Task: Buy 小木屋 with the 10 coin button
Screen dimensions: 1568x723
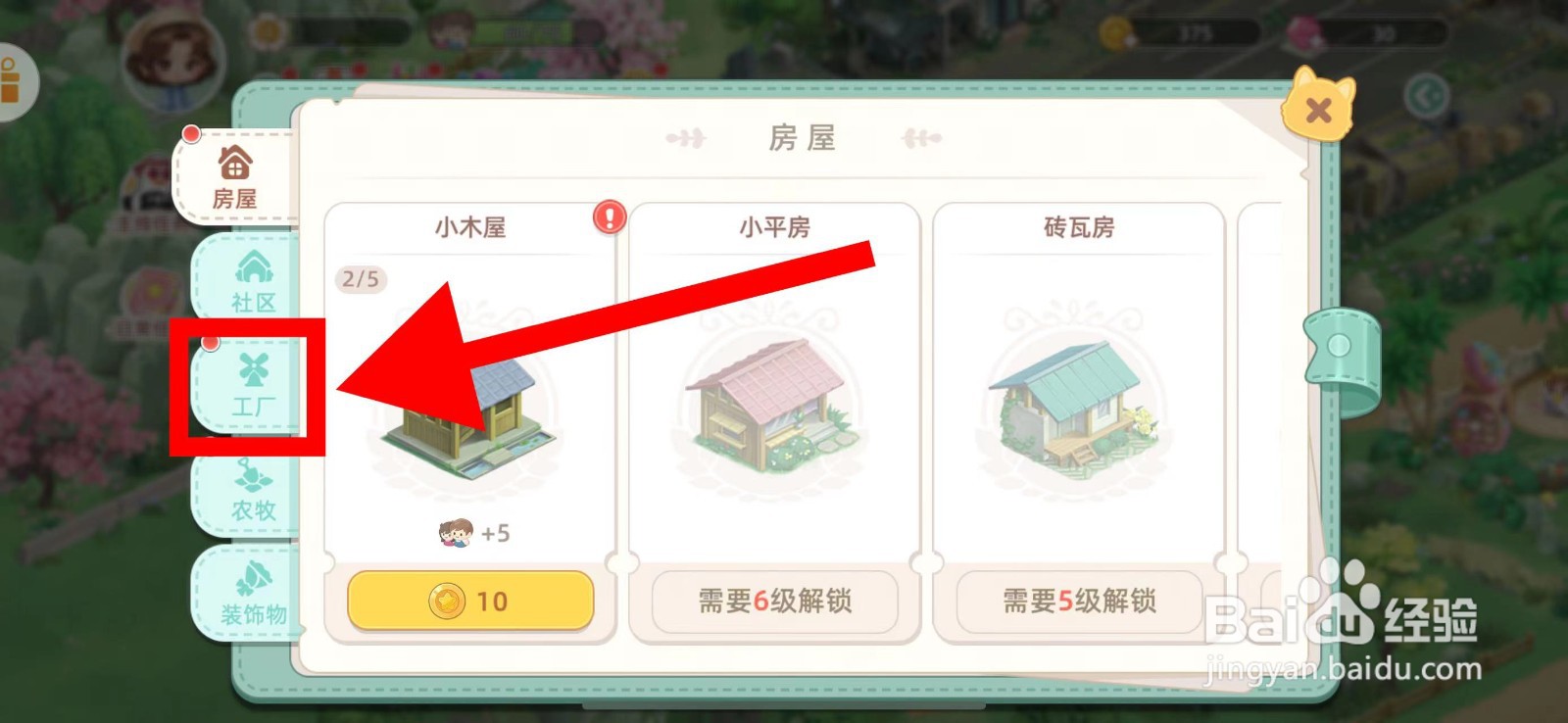Action: [x=470, y=601]
